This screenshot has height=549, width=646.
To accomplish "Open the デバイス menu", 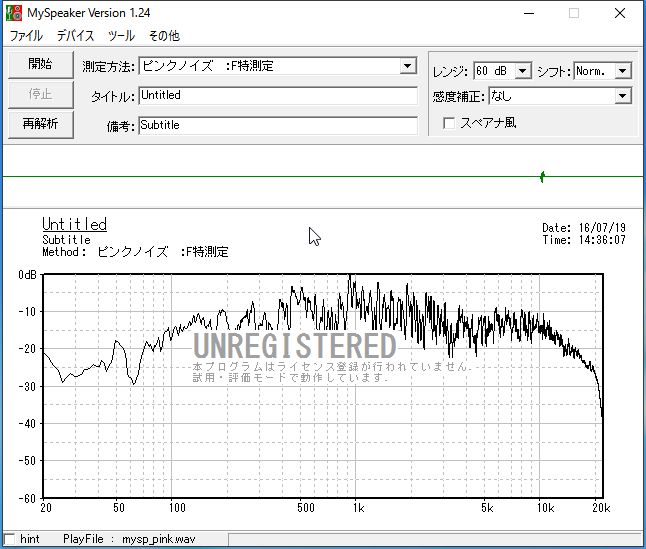I will point(75,36).
